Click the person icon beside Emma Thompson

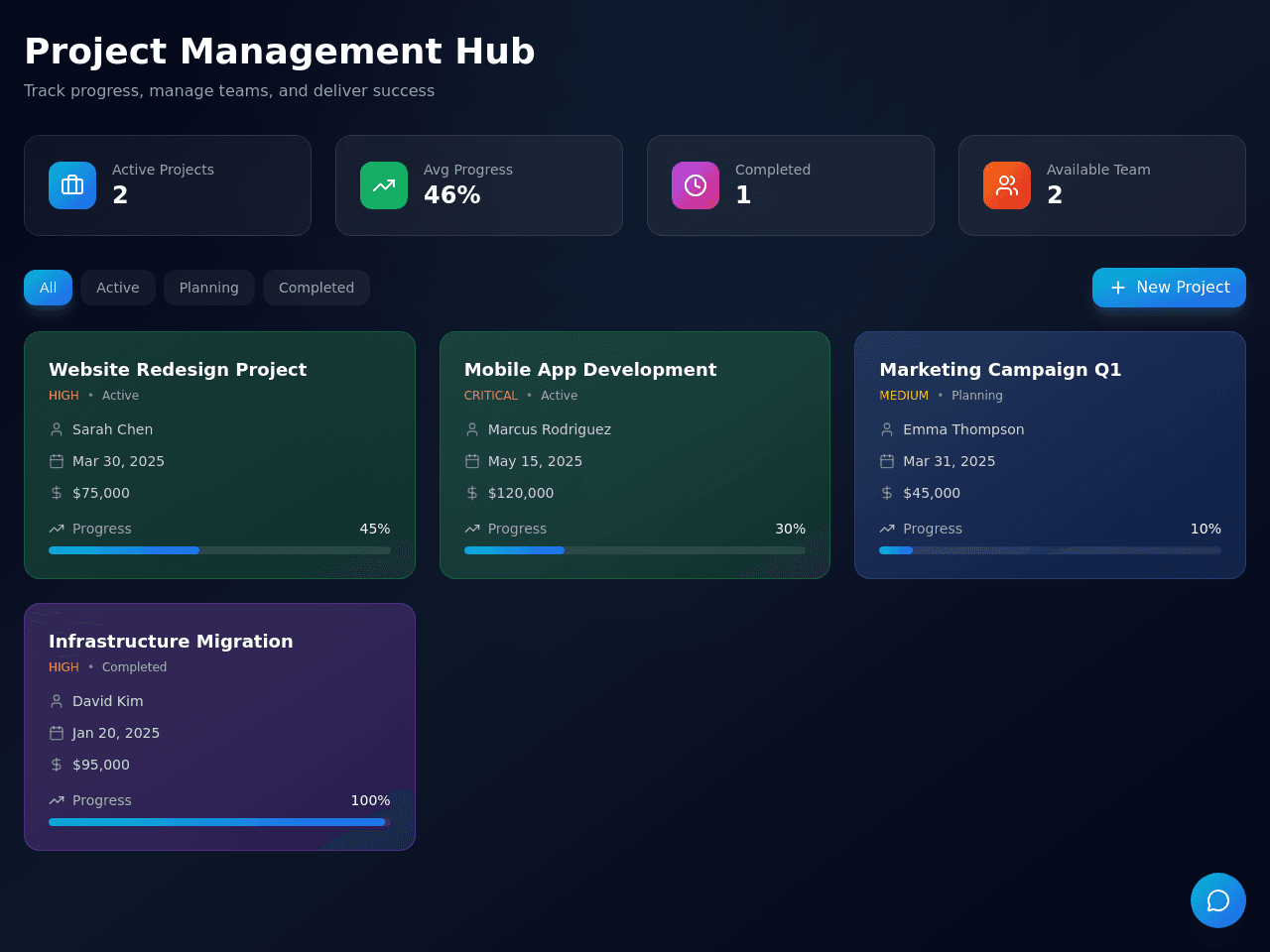click(887, 429)
